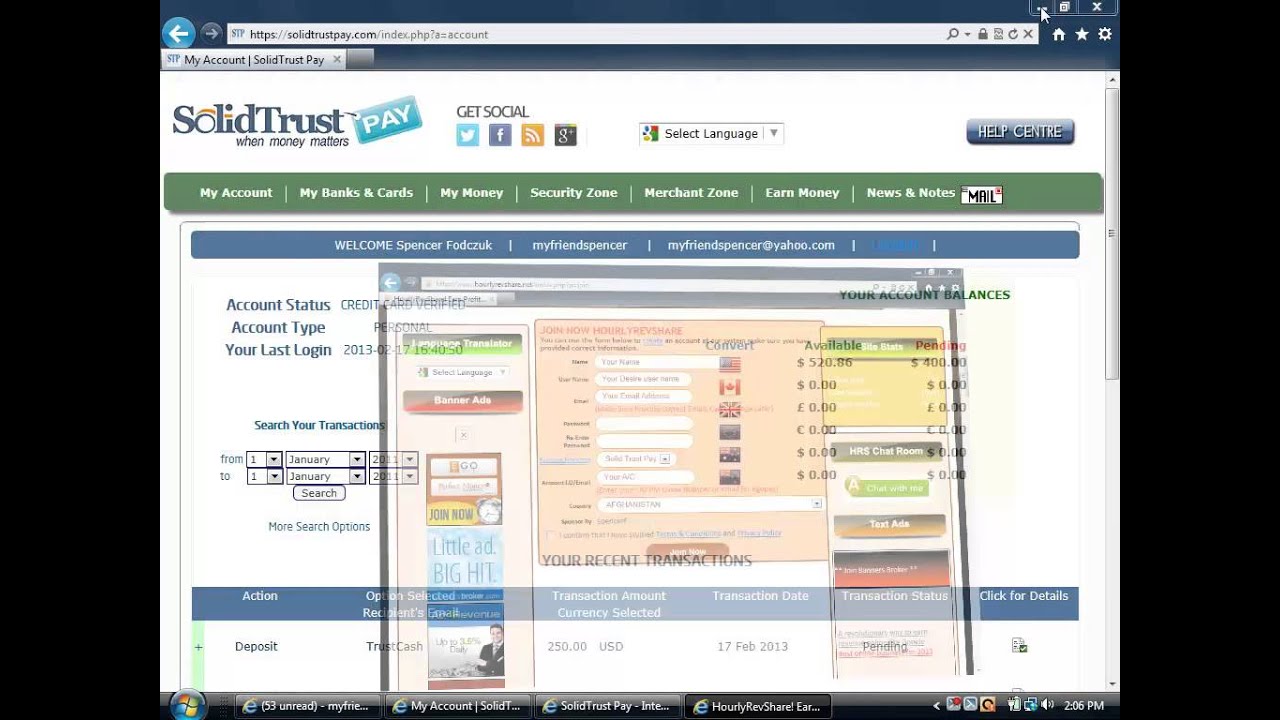Click the SolidTrust Pay logo
1280x720 pixels.
pyautogui.click(x=297, y=122)
